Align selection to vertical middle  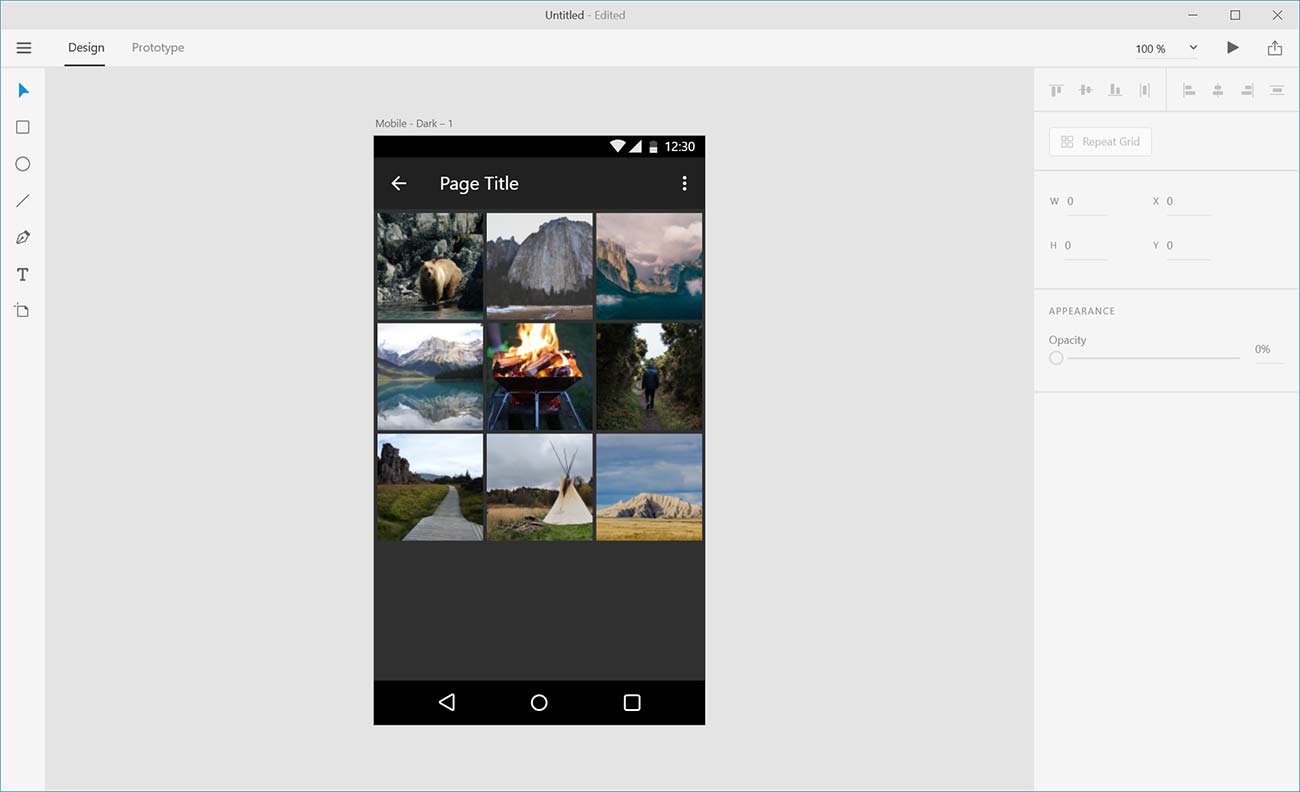pyautogui.click(x=1086, y=90)
